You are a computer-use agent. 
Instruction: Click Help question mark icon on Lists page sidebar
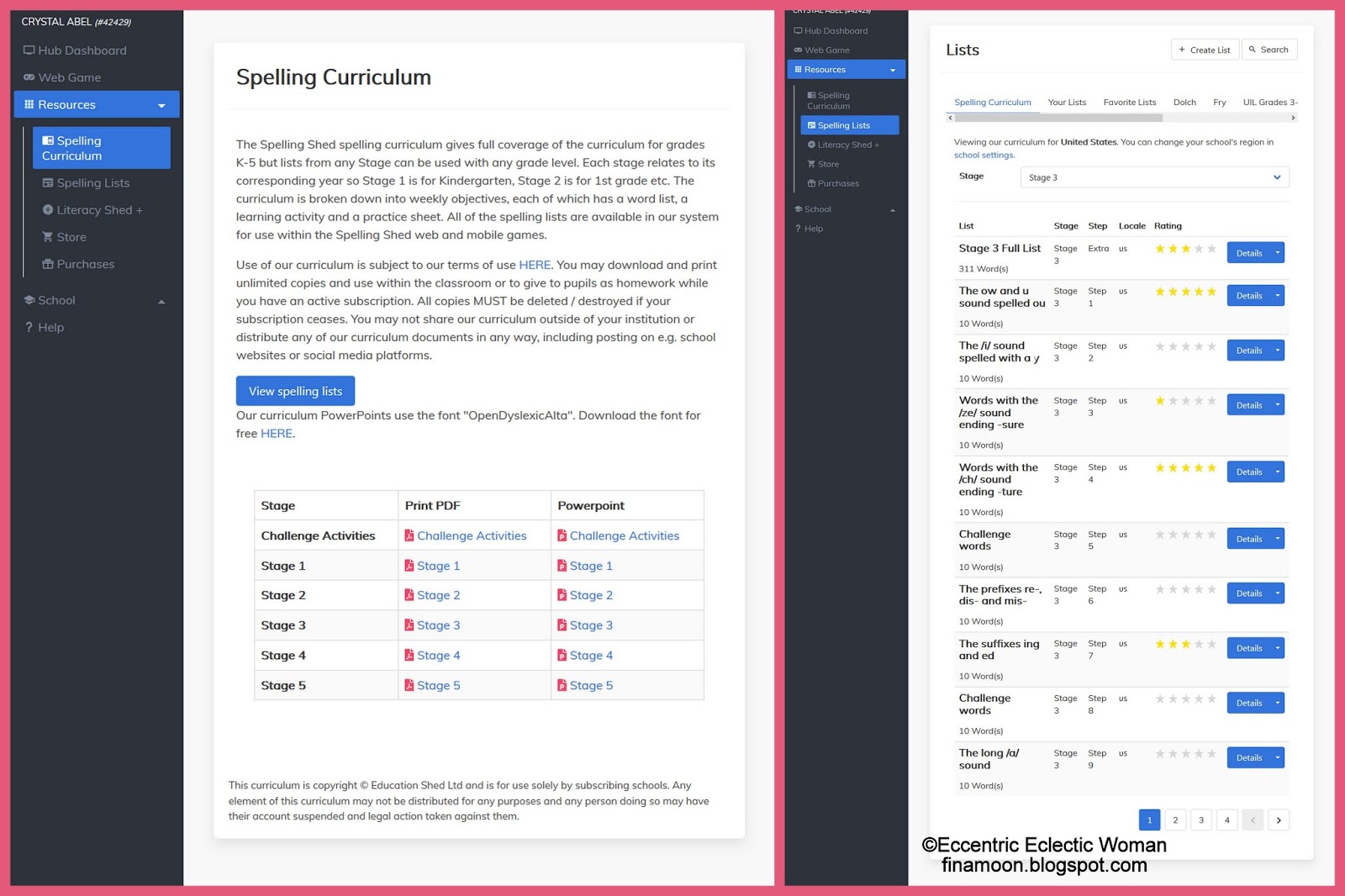[x=798, y=229]
